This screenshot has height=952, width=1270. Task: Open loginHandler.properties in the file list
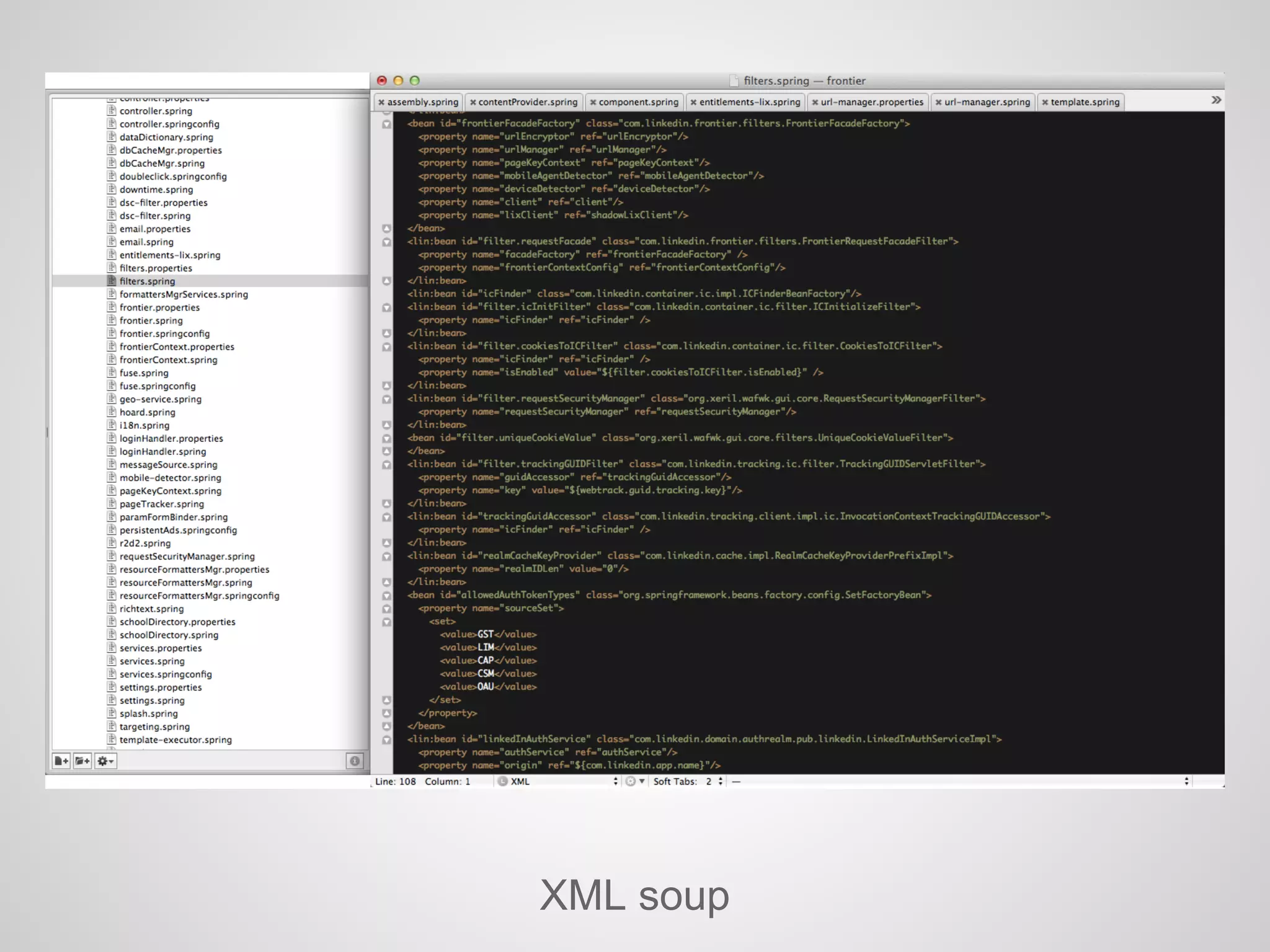point(171,438)
